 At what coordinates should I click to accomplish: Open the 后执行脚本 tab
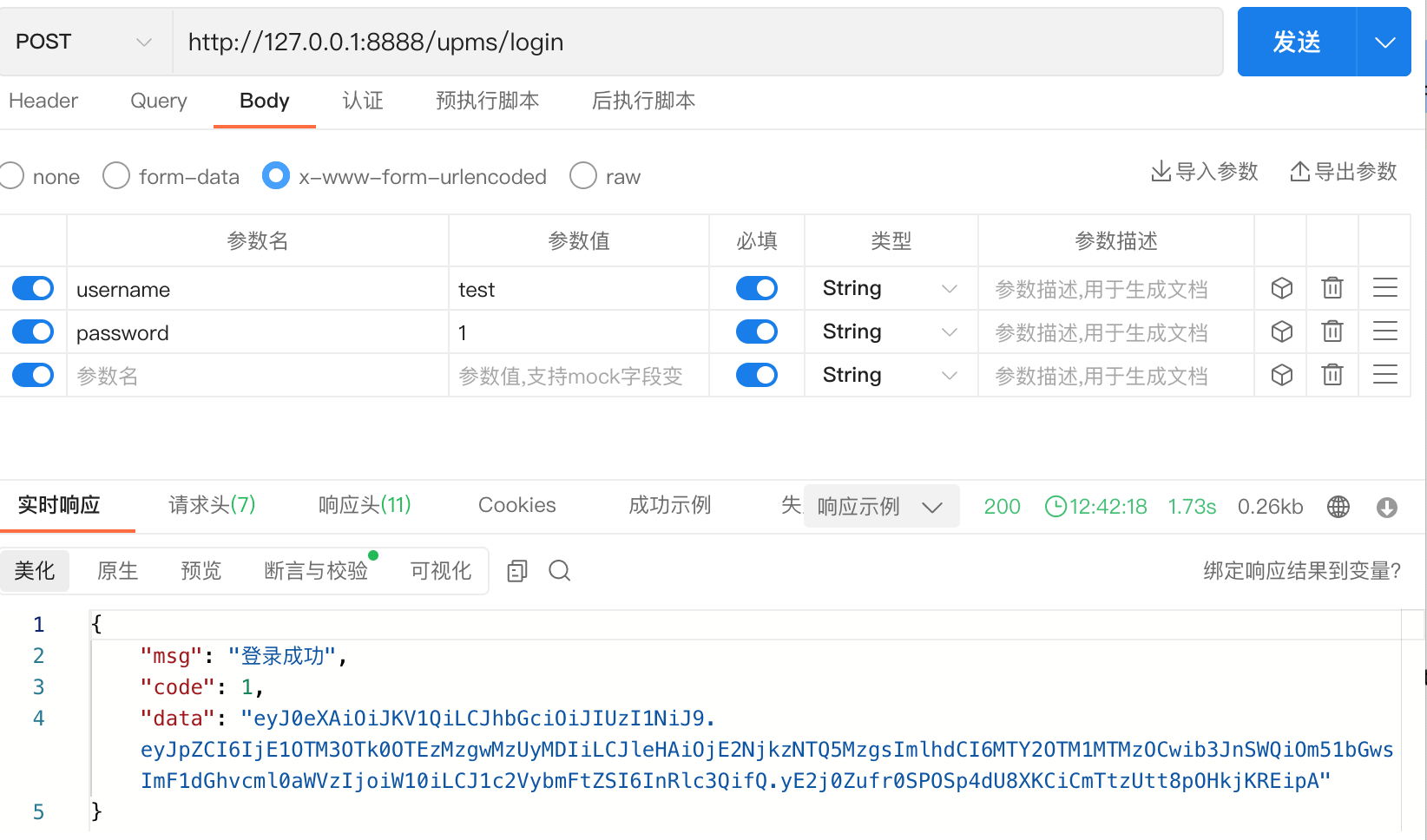pyautogui.click(x=644, y=101)
